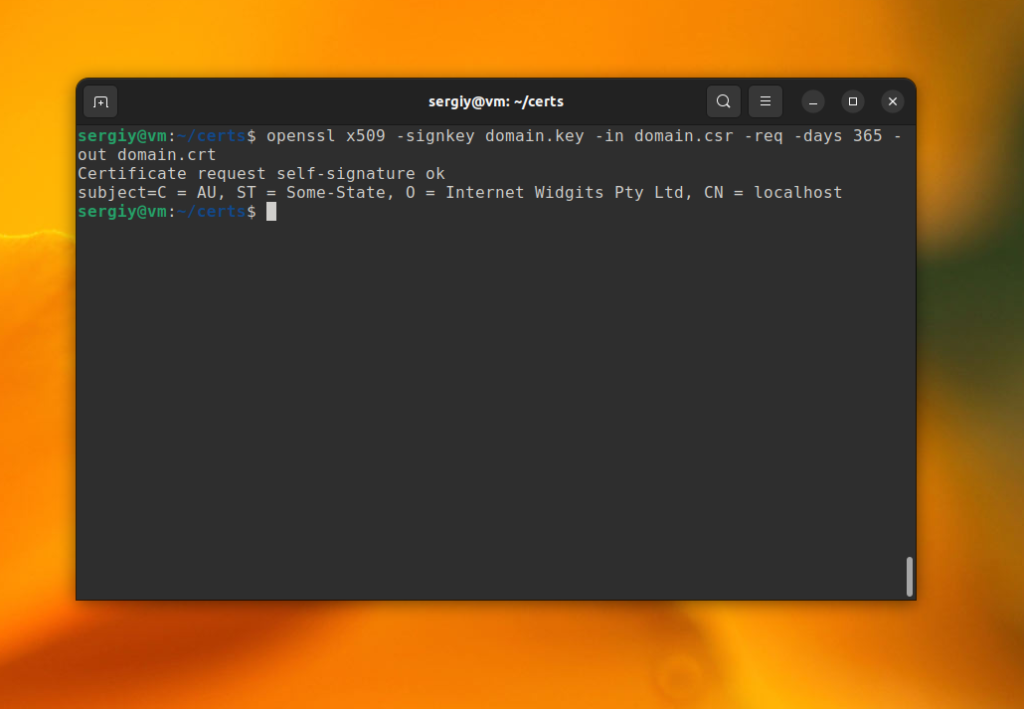1024x709 pixels.
Task: Maximize the terminal window
Action: point(853,102)
